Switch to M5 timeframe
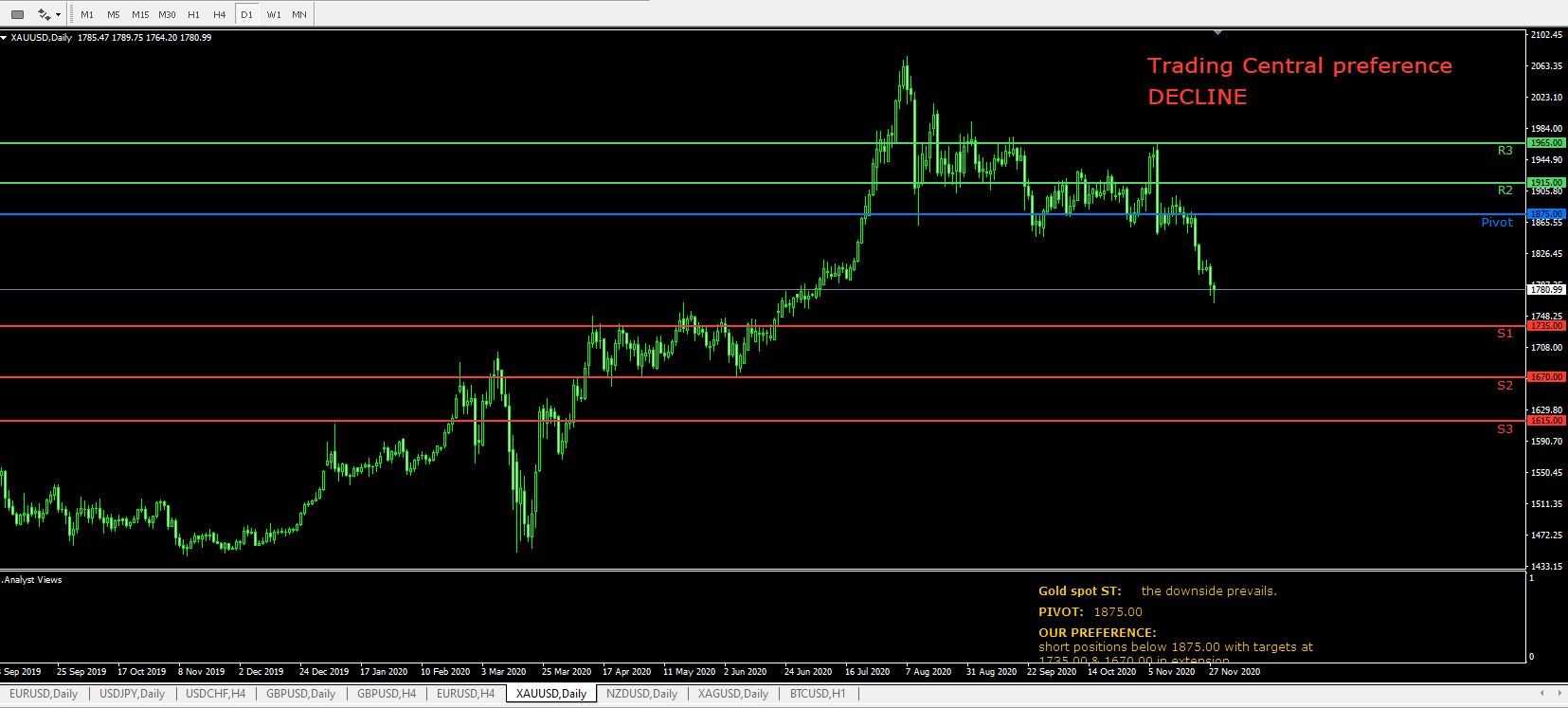 (x=114, y=14)
